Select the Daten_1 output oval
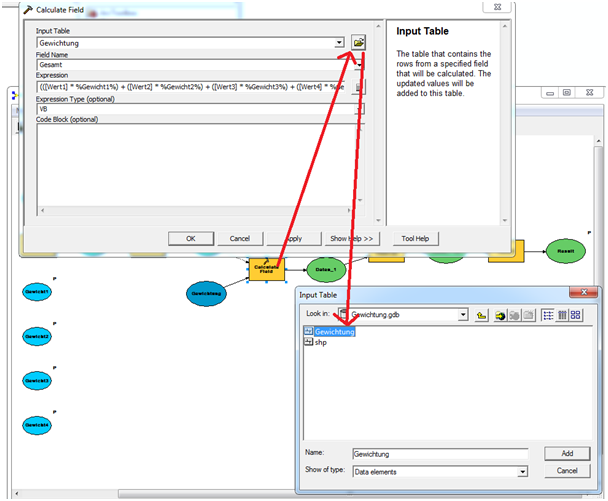Image resolution: width=608 pixels, height=501 pixels. 326,270
